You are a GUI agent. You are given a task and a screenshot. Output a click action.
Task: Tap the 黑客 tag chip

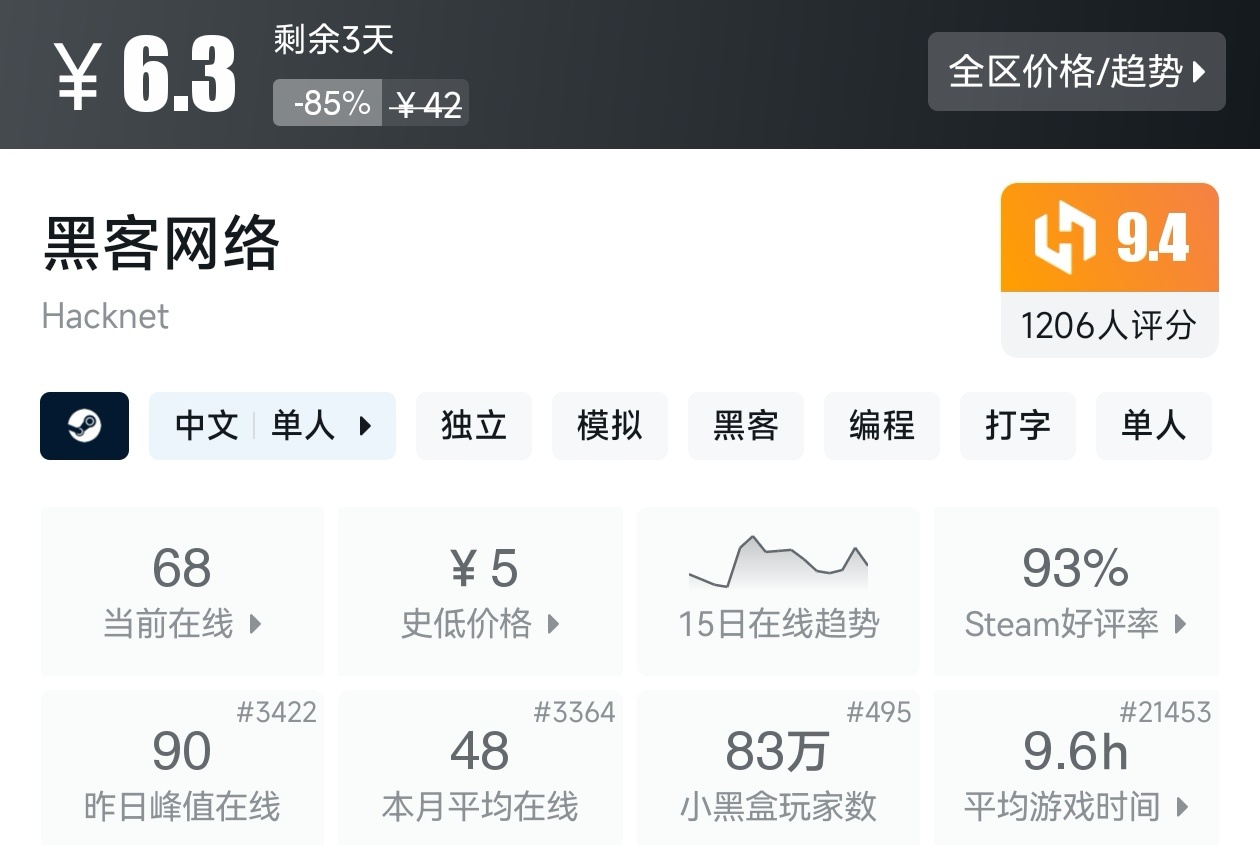745,426
